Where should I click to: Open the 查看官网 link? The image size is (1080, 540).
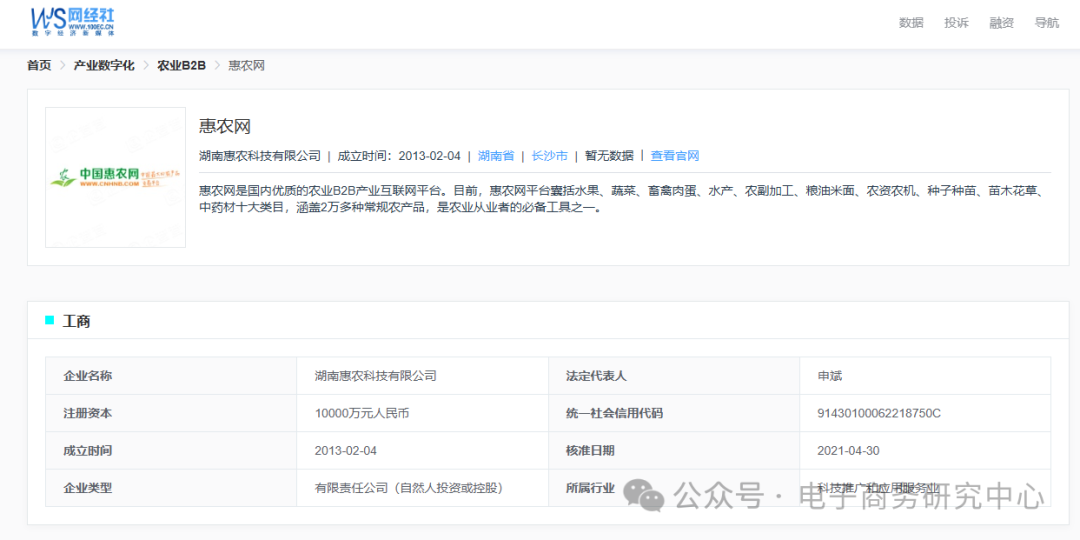click(x=675, y=156)
